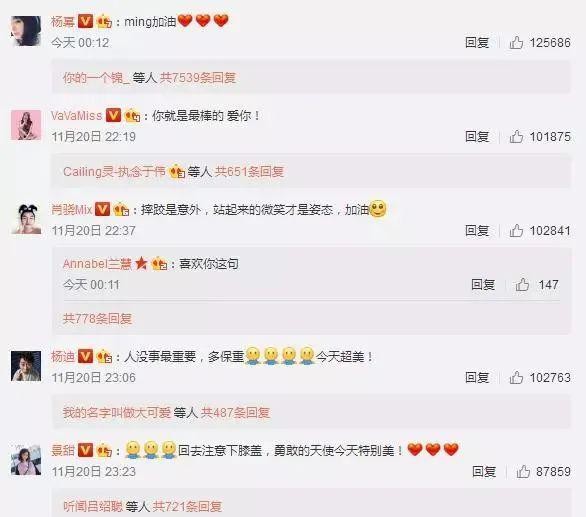The image size is (586, 517).
Task: Click the membership badge next to VaVaMiss
Action: pos(133,116)
